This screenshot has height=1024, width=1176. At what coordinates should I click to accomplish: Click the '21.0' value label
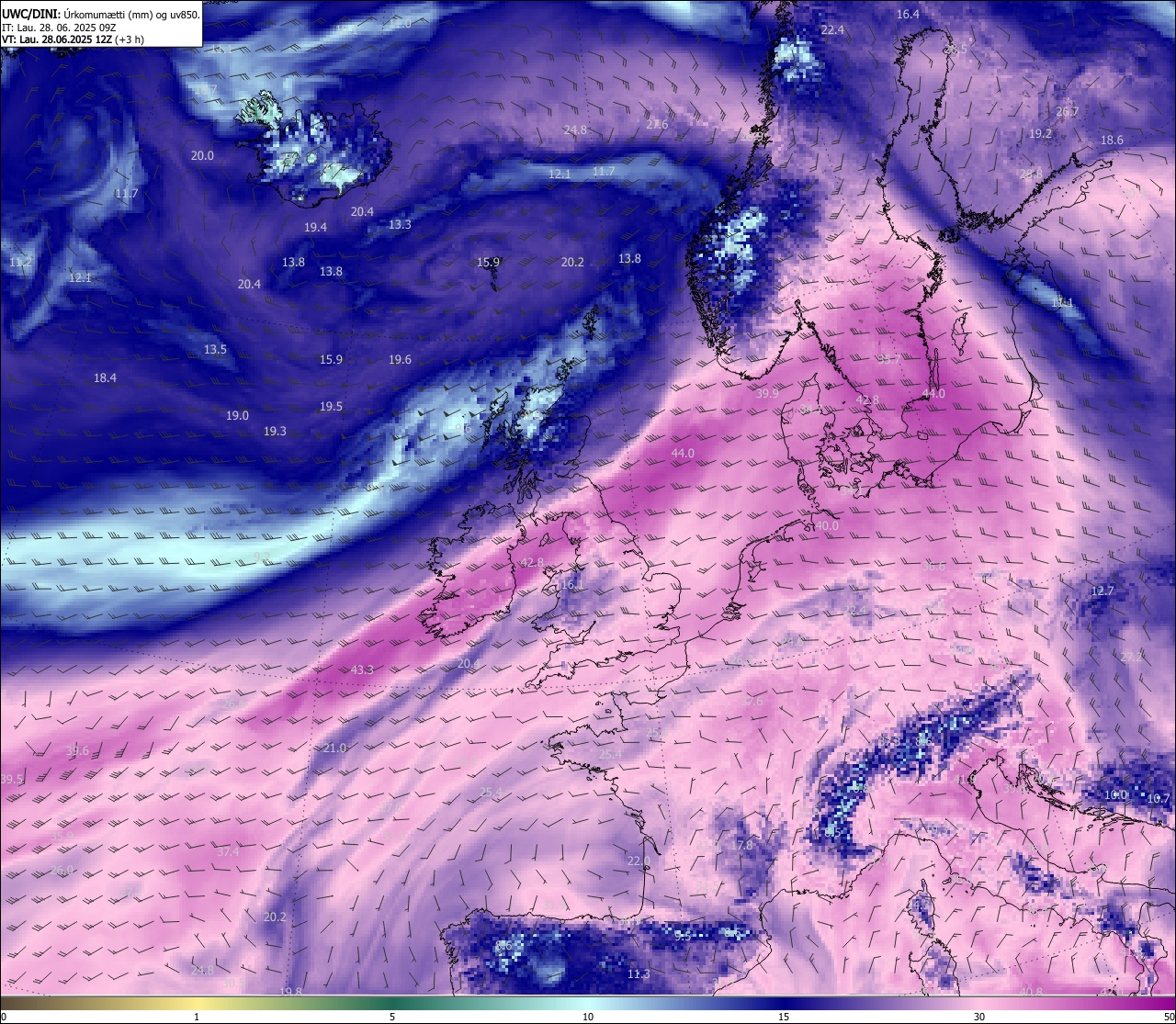tap(334, 748)
